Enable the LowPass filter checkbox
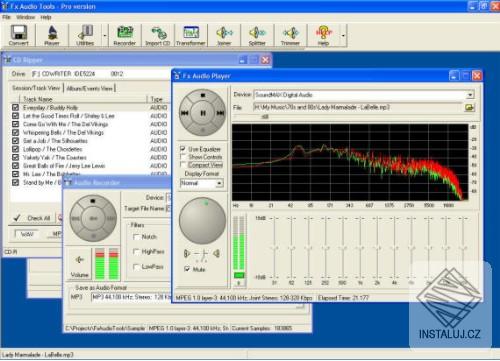This screenshot has height=361, width=500. [136, 267]
